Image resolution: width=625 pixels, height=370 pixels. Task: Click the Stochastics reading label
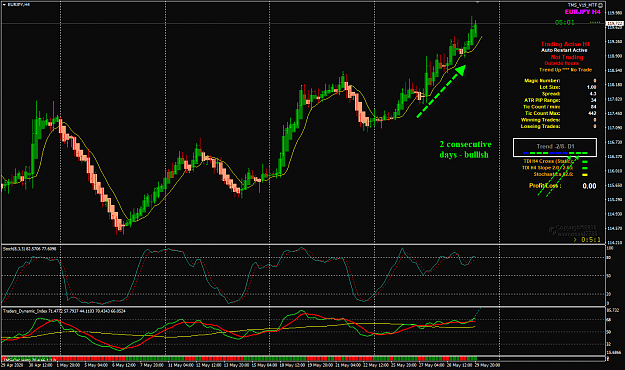(x=553, y=174)
